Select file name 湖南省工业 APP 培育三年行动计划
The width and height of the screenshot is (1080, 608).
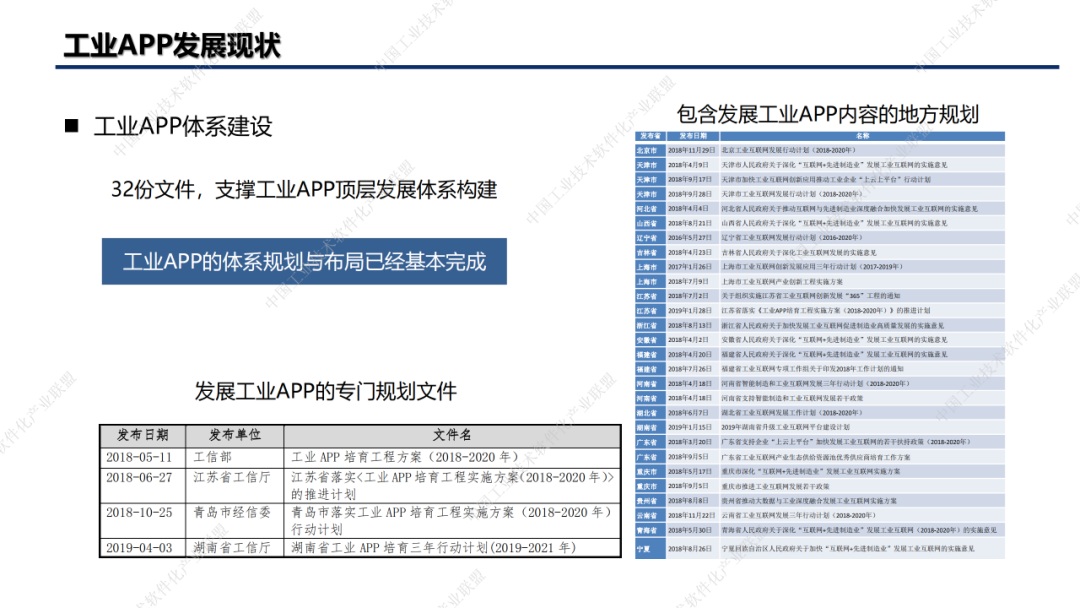coord(434,548)
